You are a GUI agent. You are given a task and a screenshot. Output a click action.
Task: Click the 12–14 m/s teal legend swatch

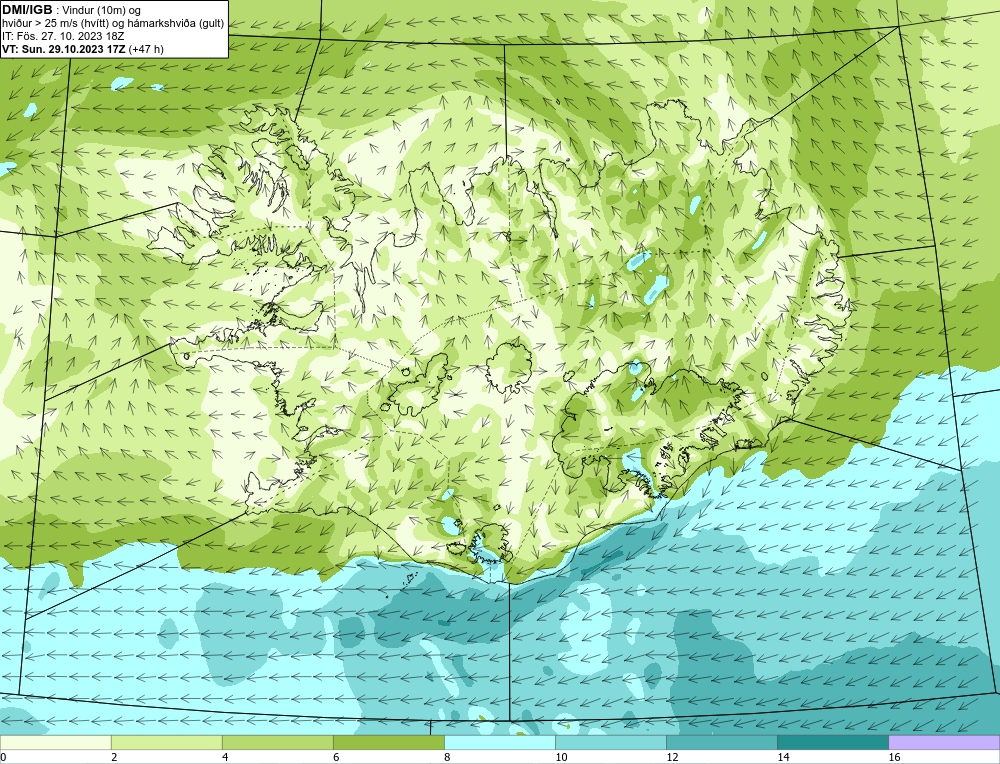coord(721,742)
